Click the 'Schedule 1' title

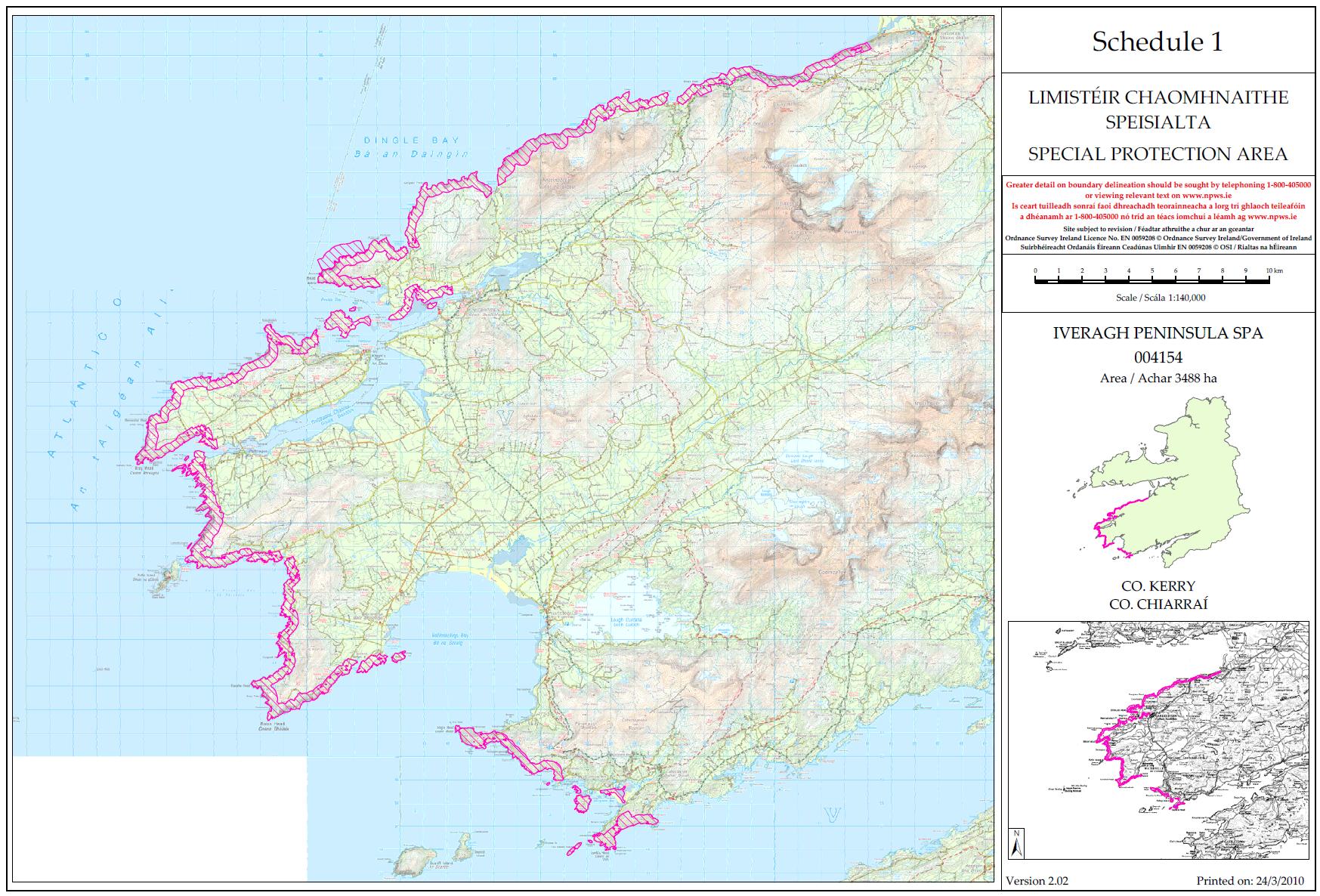pyautogui.click(x=1157, y=42)
